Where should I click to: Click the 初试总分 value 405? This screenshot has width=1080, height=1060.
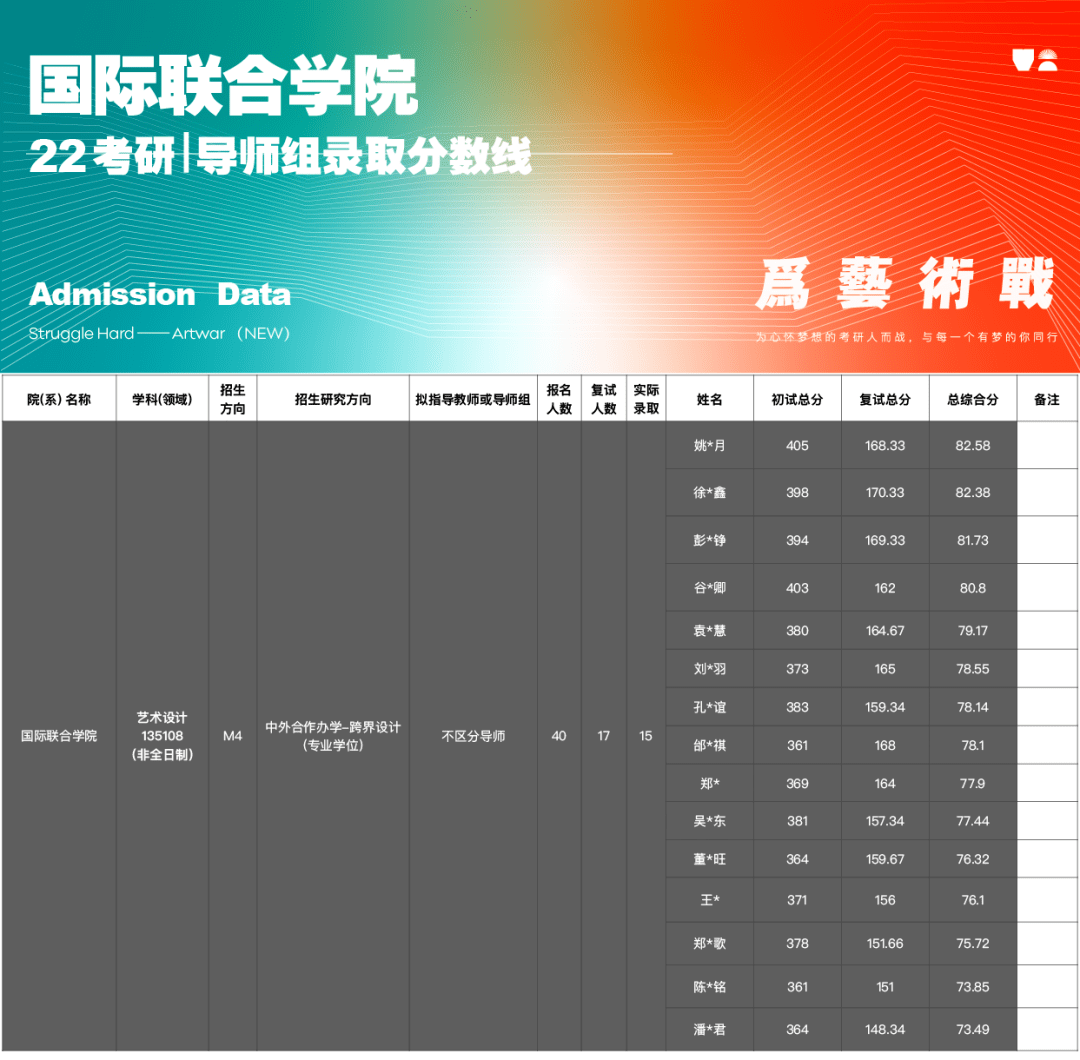(798, 446)
